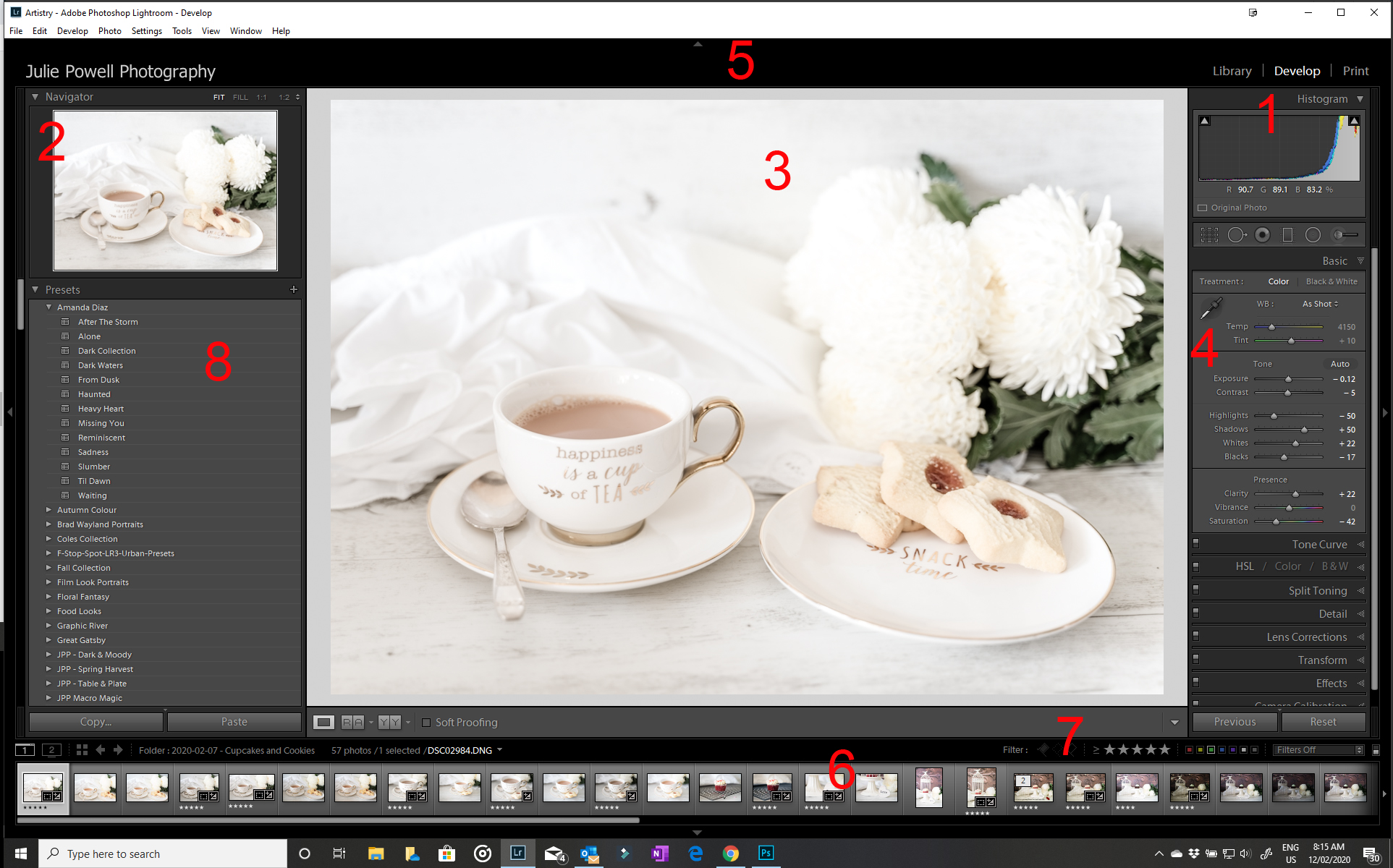Filter by flagged photos icon

(1043, 749)
